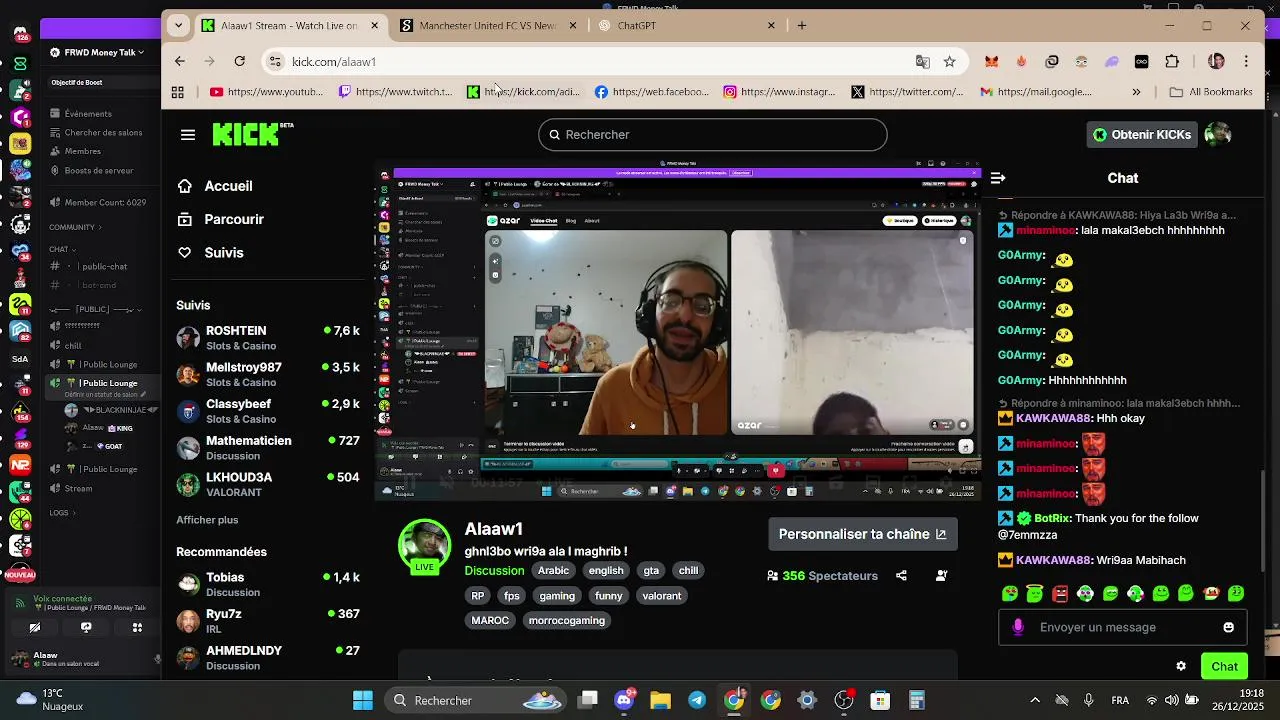Open the YouTube bookmark
Screen dimensions: 1280x720
click(266, 92)
